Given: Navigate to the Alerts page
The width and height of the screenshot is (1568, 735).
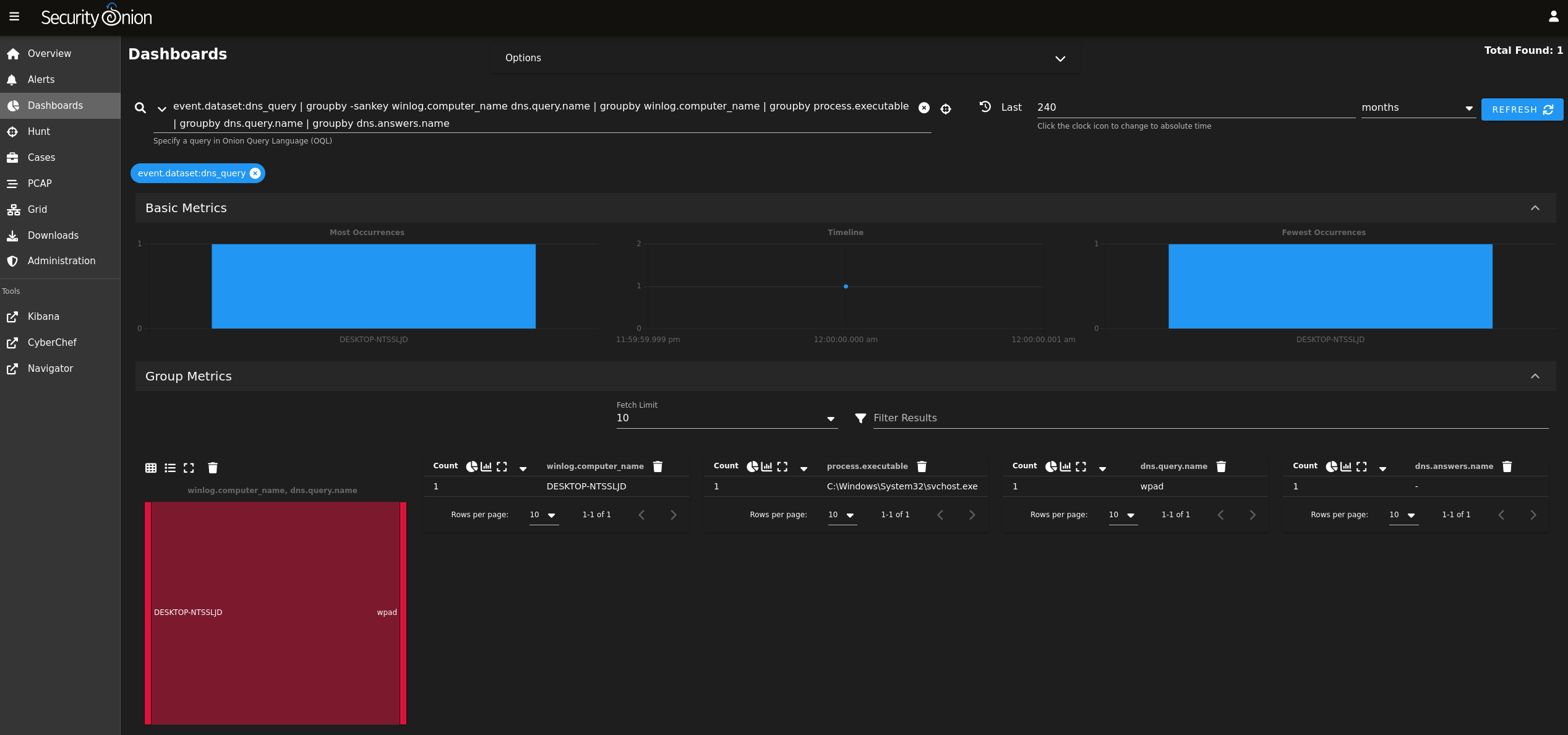Looking at the screenshot, I should click(x=41, y=79).
